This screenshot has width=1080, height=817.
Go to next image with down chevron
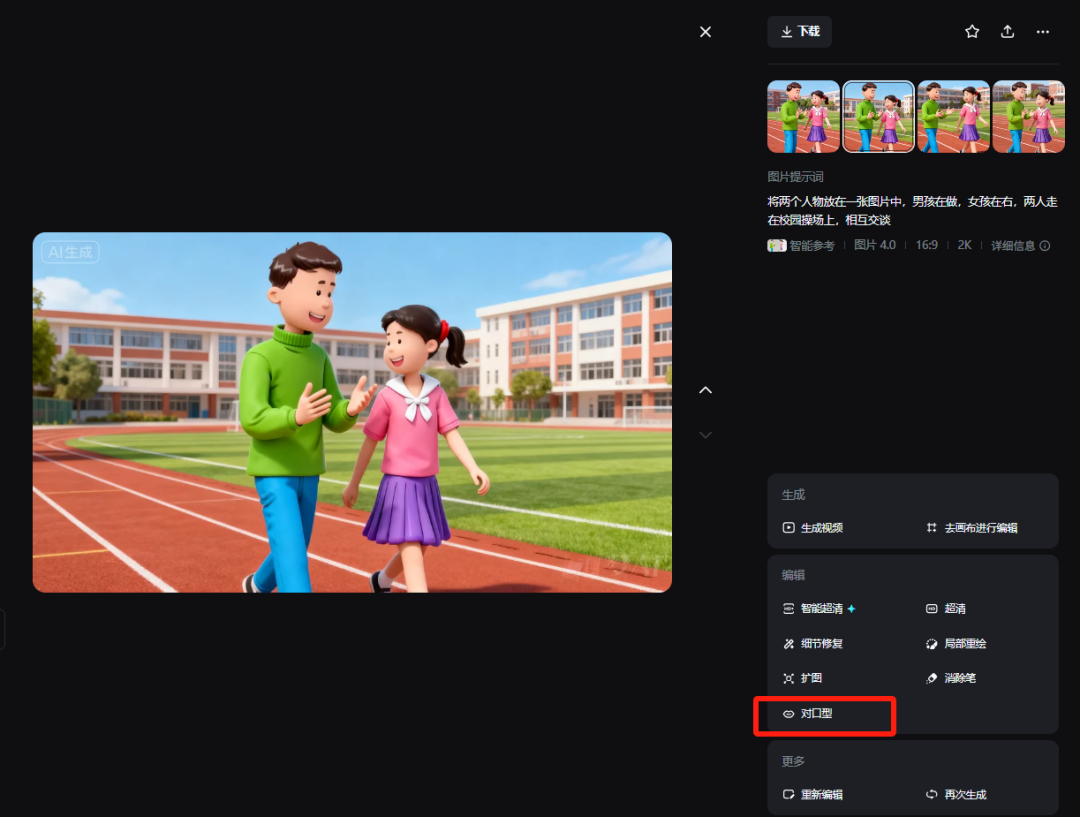705,435
